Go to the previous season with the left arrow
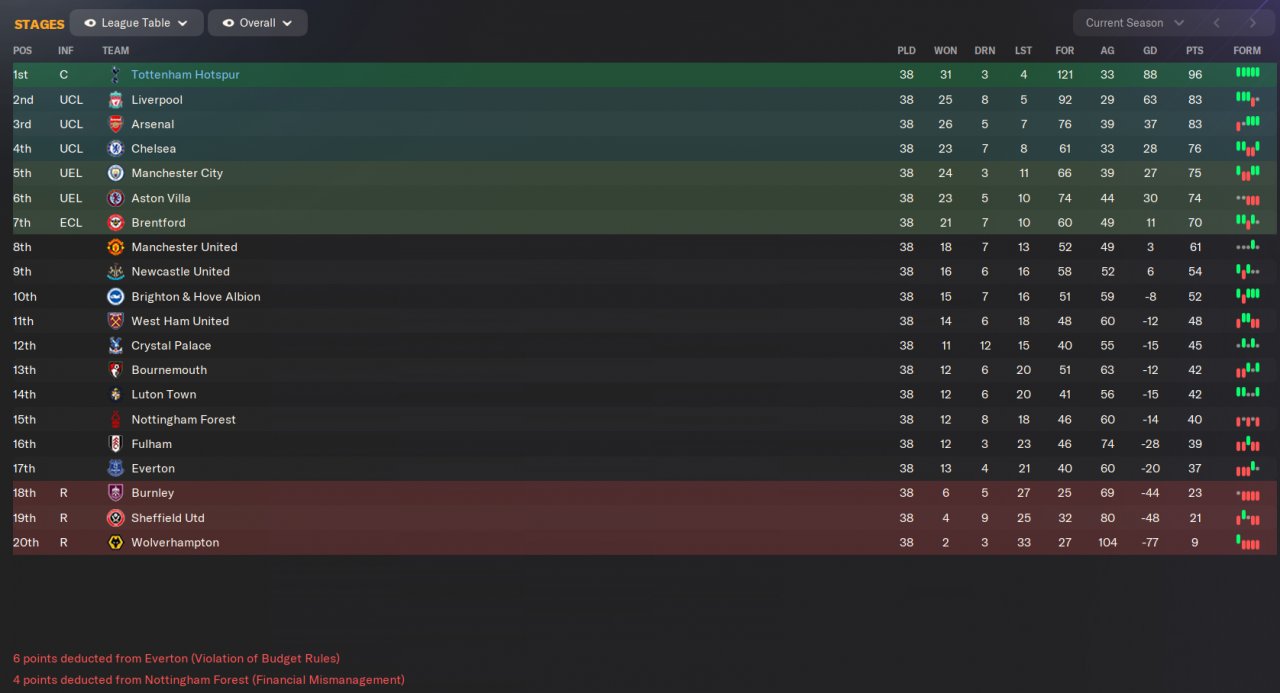Image resolution: width=1280 pixels, height=693 pixels. tap(1217, 23)
